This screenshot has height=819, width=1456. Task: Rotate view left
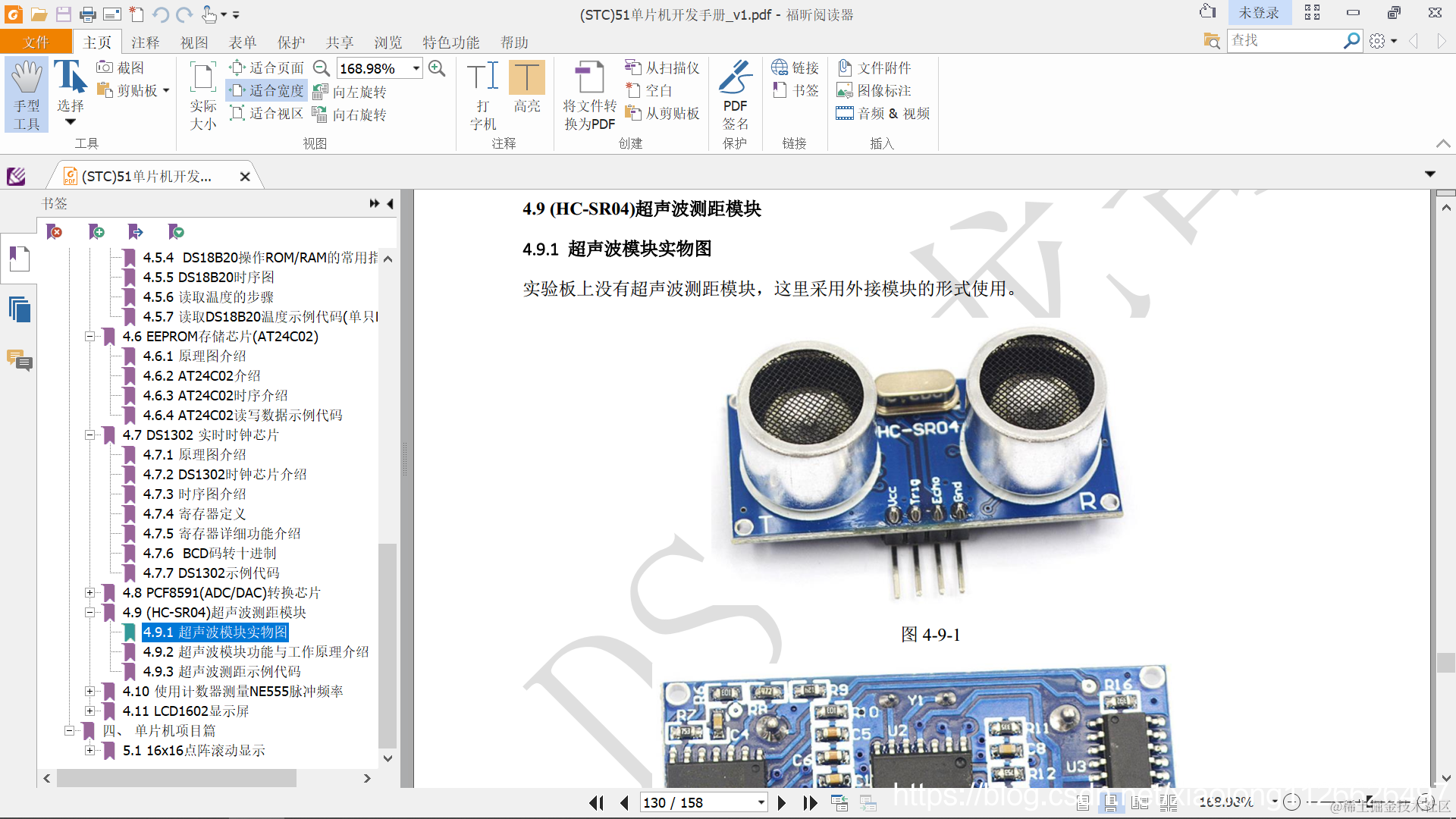pyautogui.click(x=350, y=92)
